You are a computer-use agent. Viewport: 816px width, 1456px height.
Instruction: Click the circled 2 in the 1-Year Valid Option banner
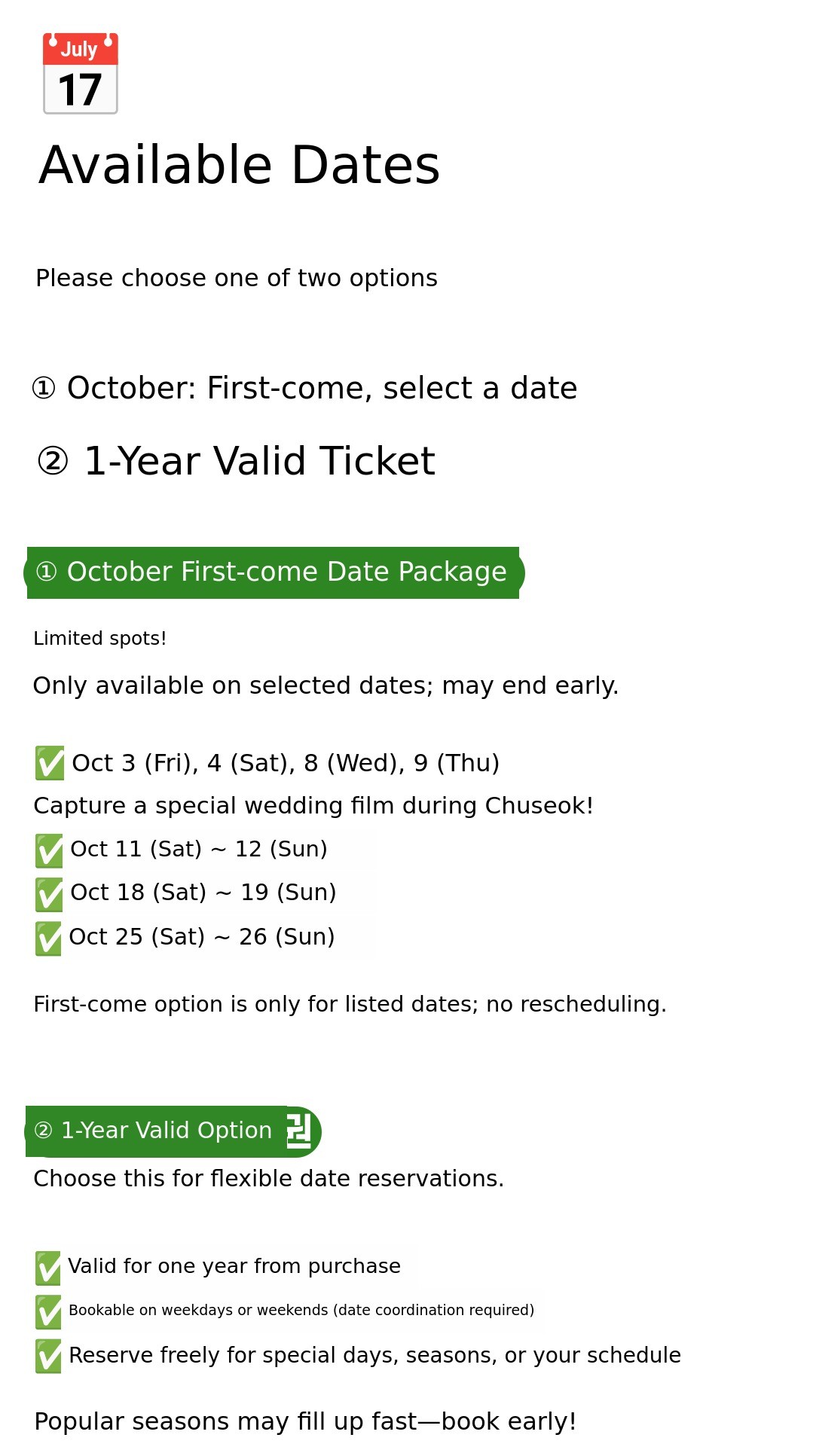pyautogui.click(x=44, y=1131)
